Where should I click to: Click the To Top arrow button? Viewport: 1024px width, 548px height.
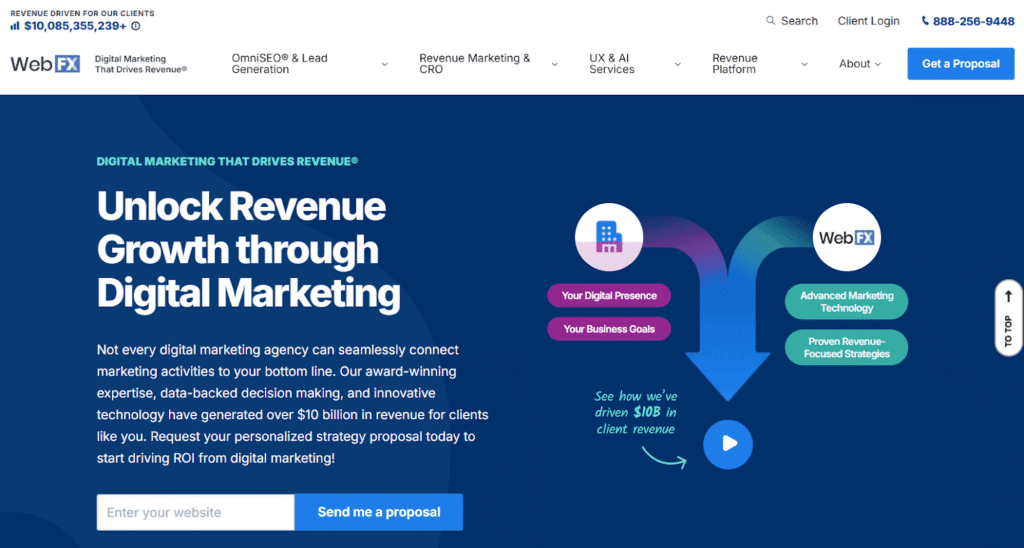point(1009,318)
